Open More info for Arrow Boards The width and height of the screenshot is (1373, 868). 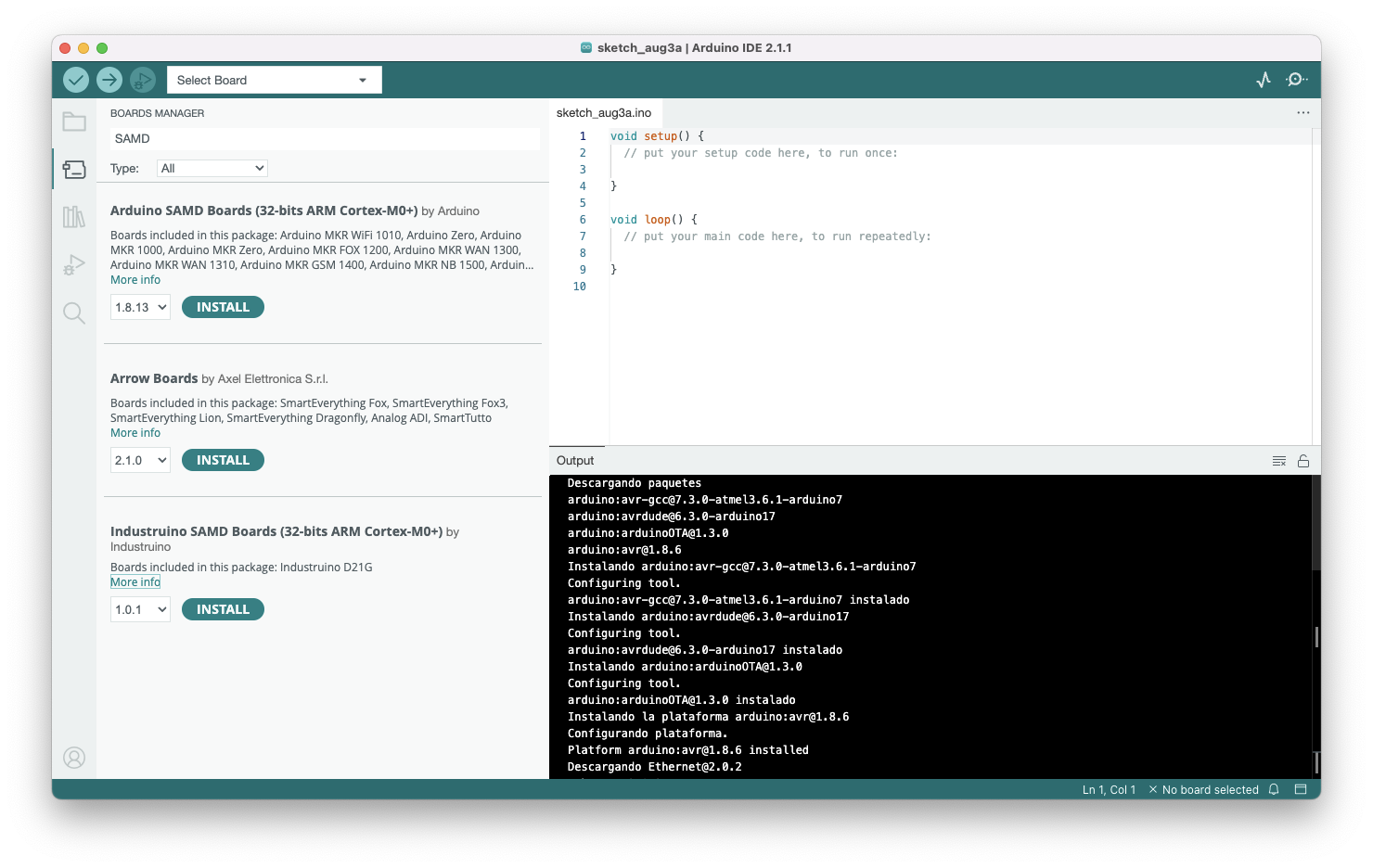(x=135, y=433)
